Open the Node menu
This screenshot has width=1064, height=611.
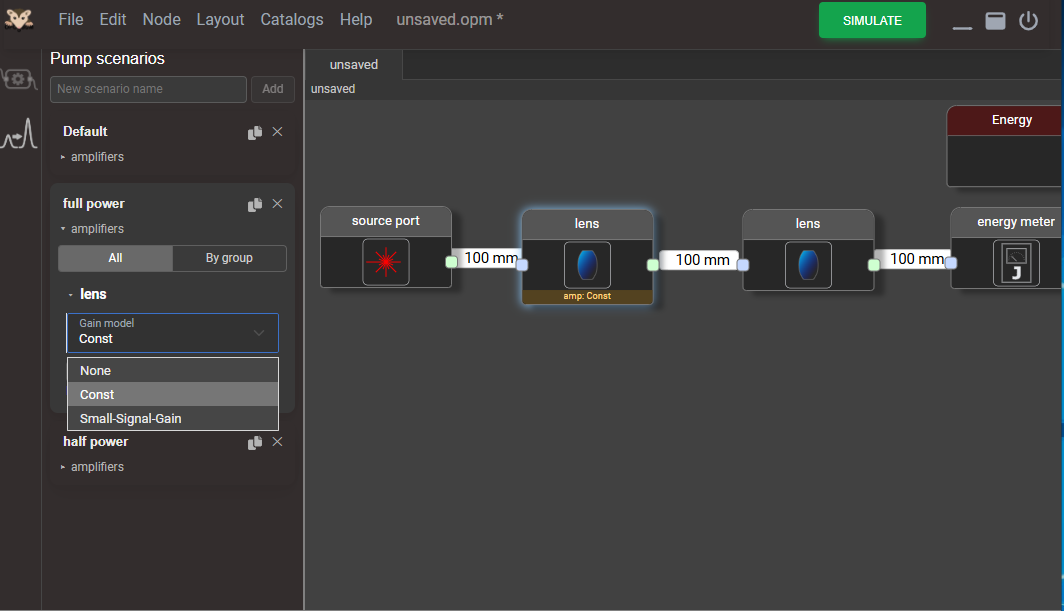tap(162, 20)
